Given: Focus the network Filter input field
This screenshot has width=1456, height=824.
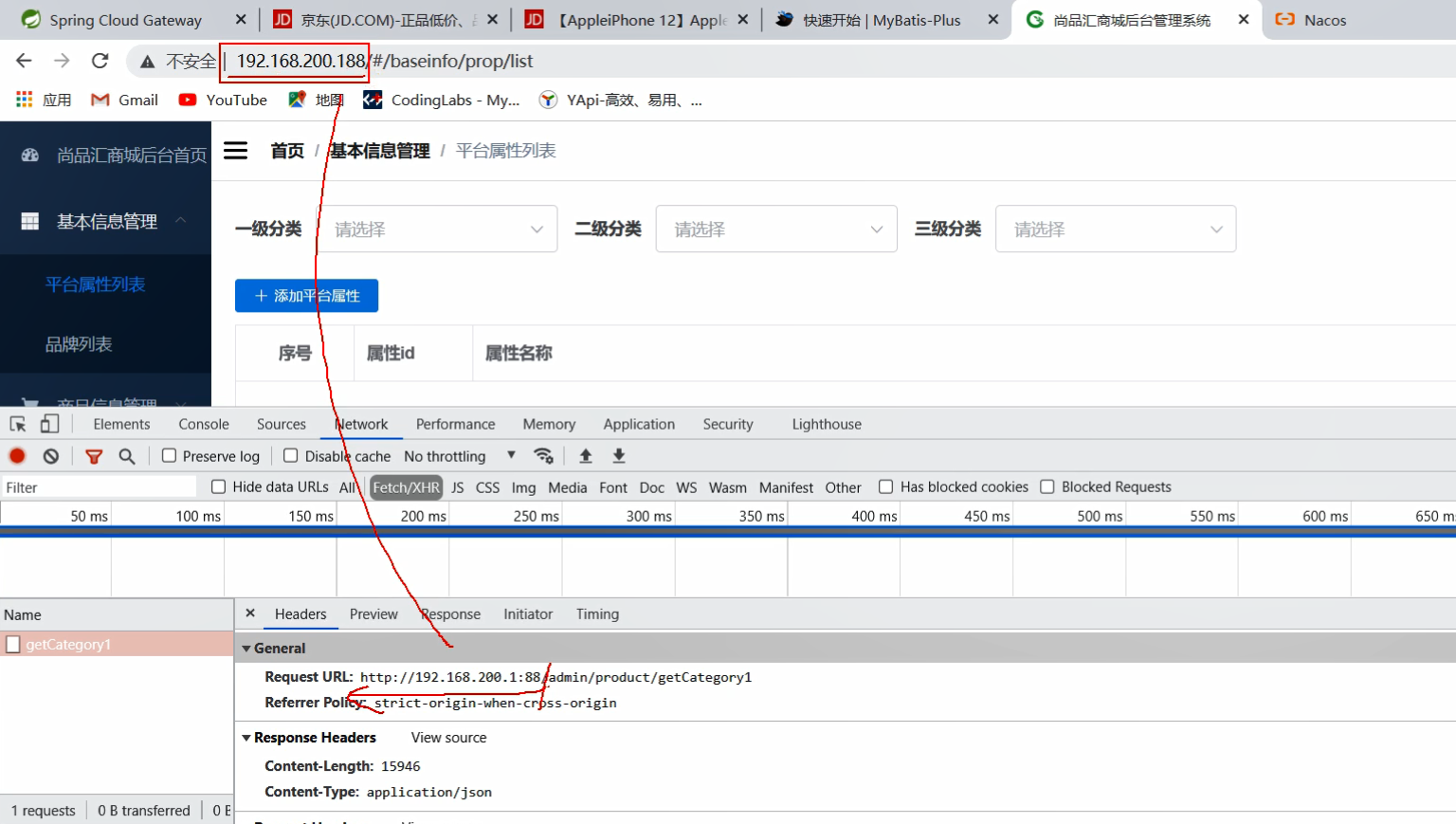Looking at the screenshot, I should 99,487.
